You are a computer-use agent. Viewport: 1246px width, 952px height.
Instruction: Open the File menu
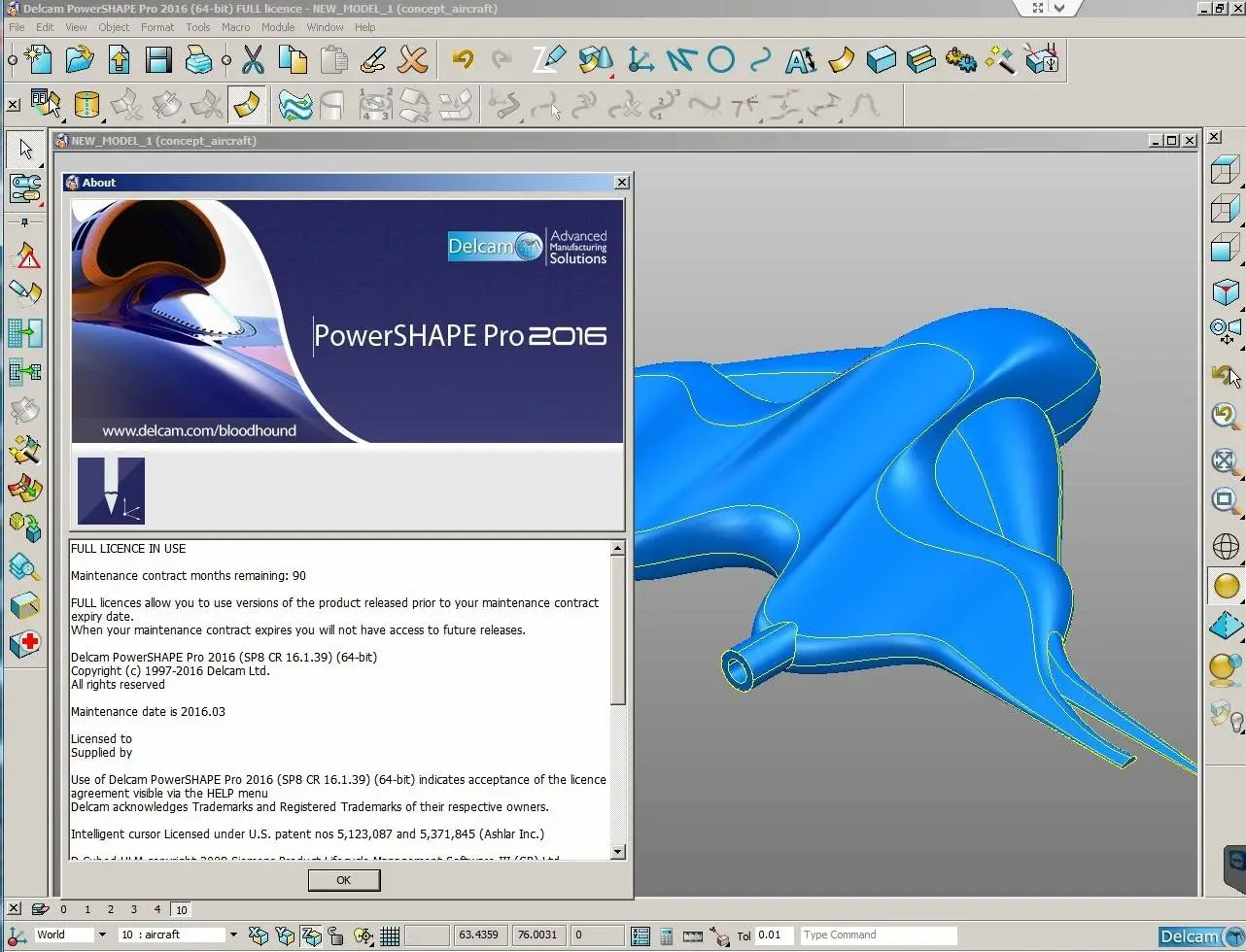(x=17, y=27)
